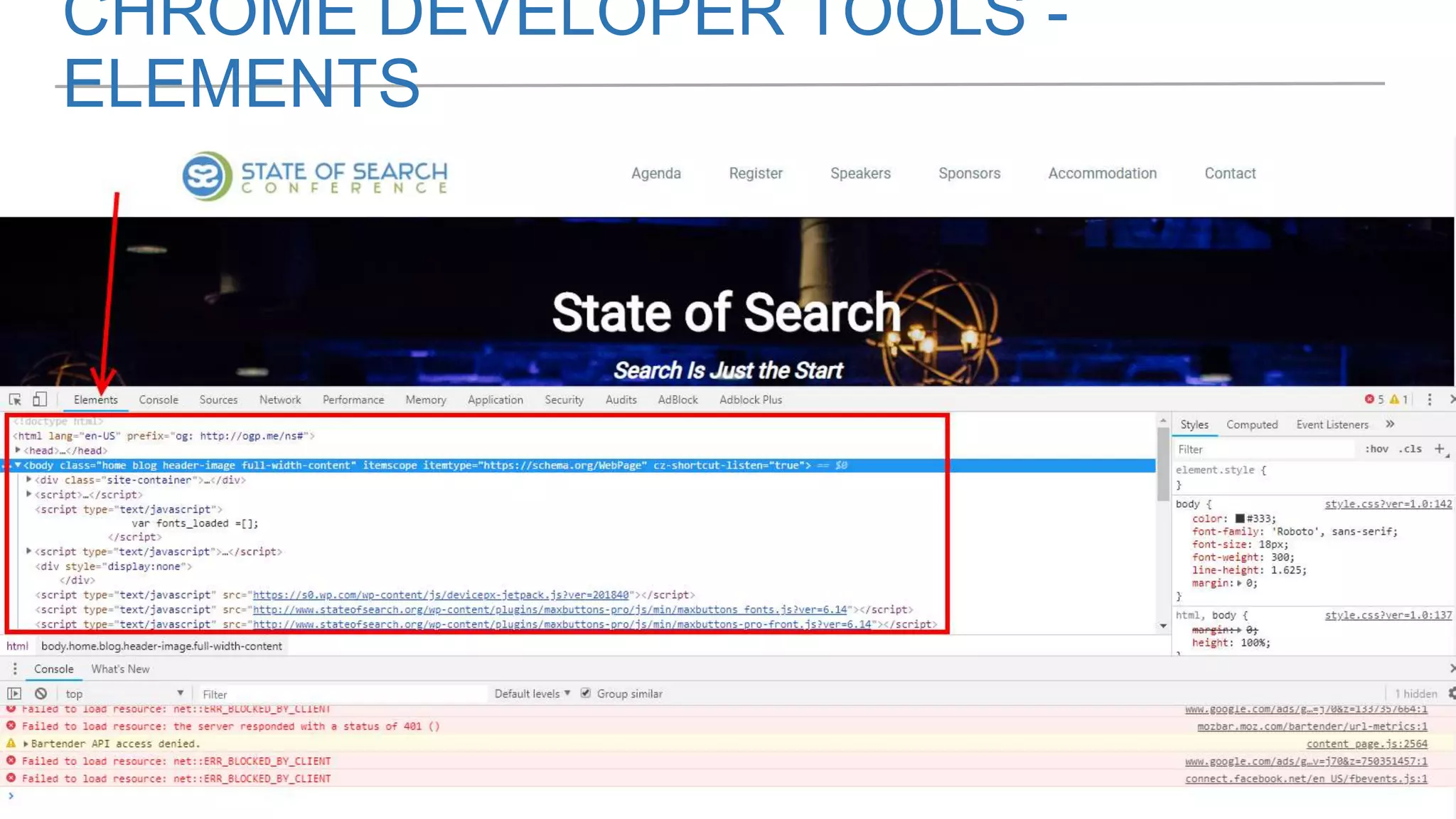Image resolution: width=1456 pixels, height=819 pixels.
Task: Select the html lang="en-US" element line
Action: [x=164, y=436]
